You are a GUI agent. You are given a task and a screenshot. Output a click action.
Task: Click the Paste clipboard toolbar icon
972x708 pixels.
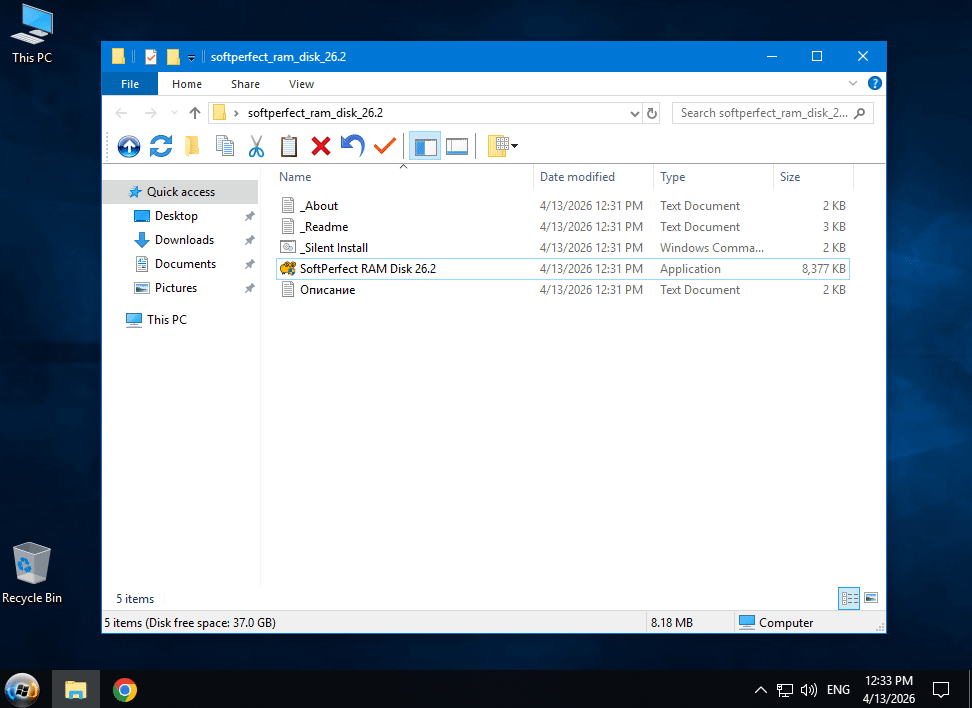click(289, 147)
